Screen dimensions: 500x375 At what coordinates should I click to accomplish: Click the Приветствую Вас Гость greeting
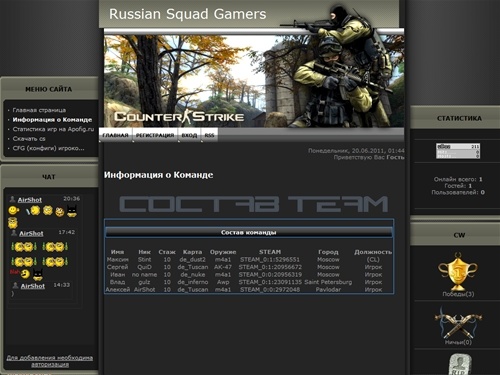tap(369, 157)
